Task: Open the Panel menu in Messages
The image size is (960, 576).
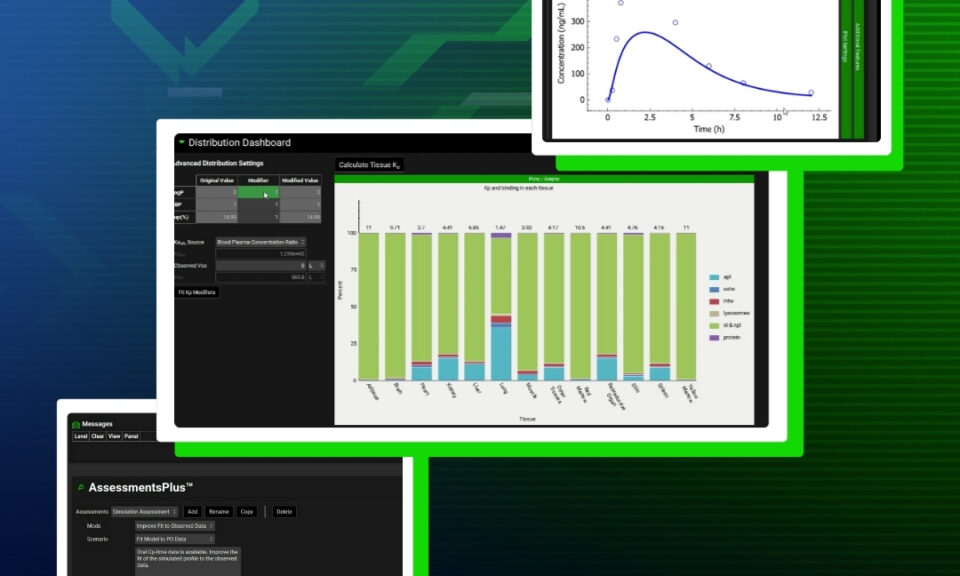Action: [131, 436]
